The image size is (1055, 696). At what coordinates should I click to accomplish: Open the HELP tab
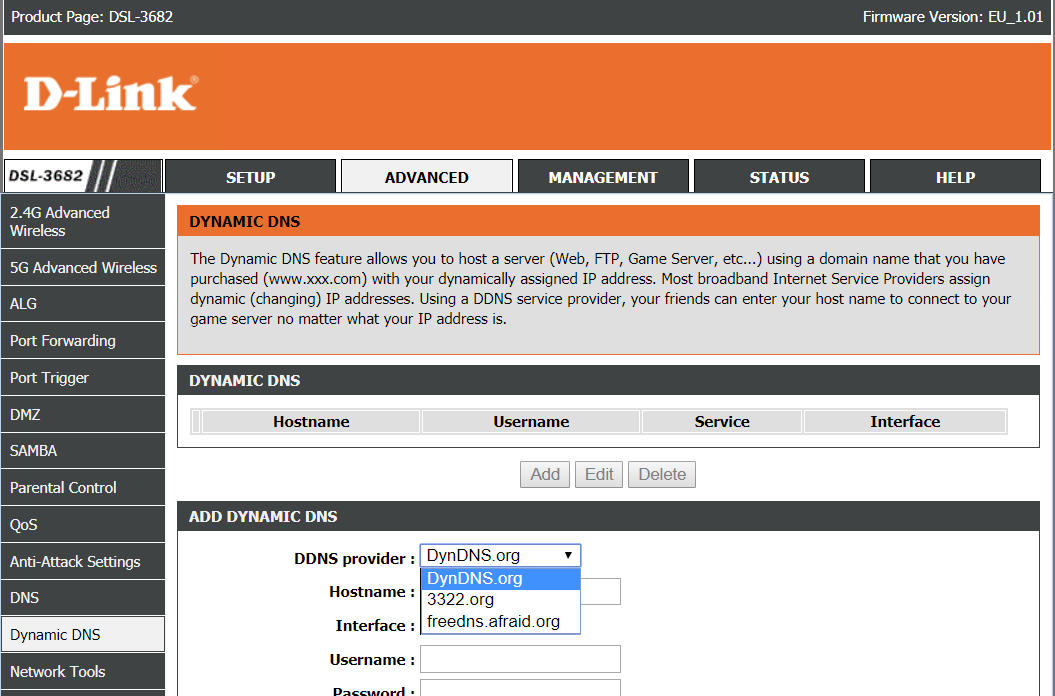click(955, 176)
